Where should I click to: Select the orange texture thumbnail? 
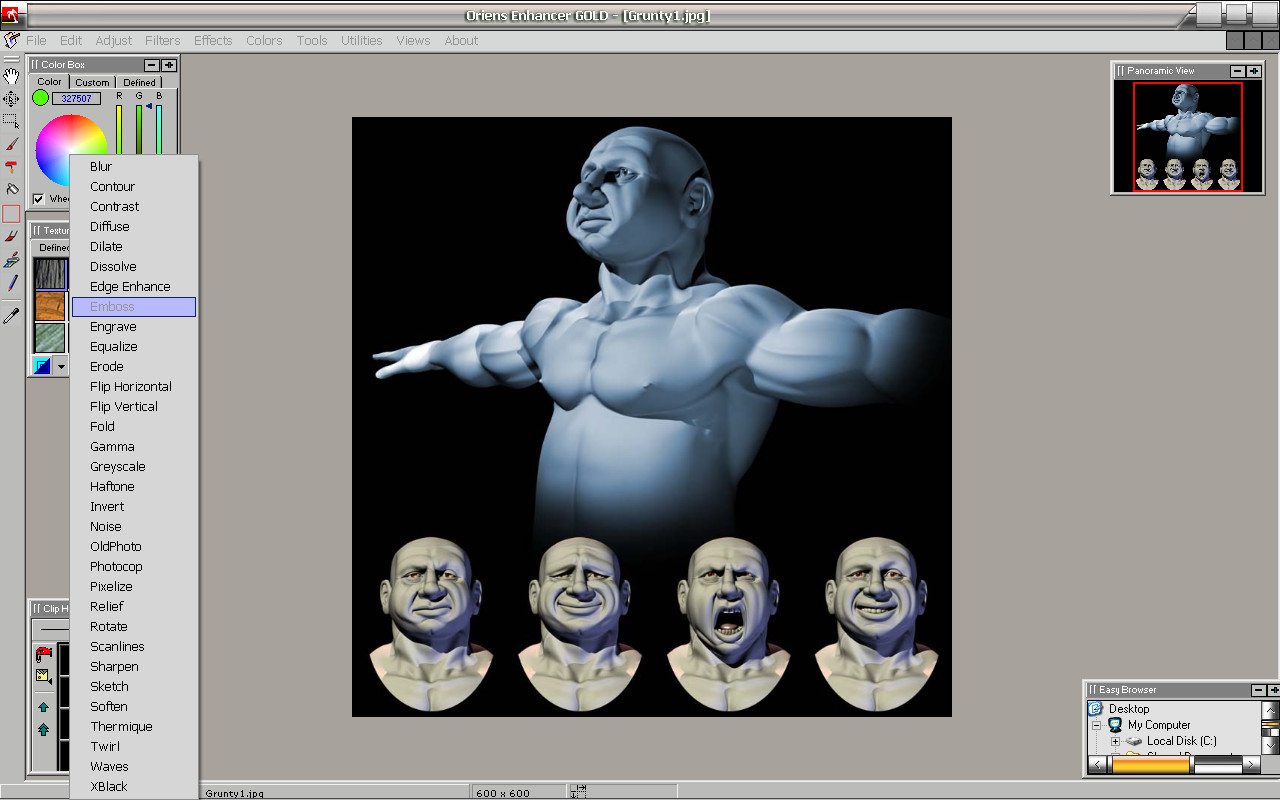pyautogui.click(x=50, y=306)
